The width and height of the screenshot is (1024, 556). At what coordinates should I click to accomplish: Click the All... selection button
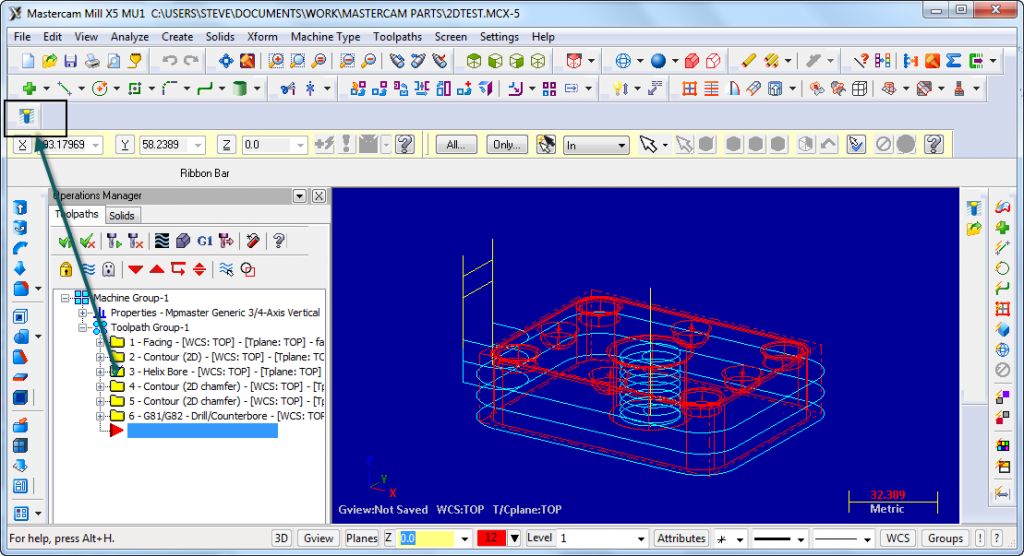pyautogui.click(x=456, y=144)
